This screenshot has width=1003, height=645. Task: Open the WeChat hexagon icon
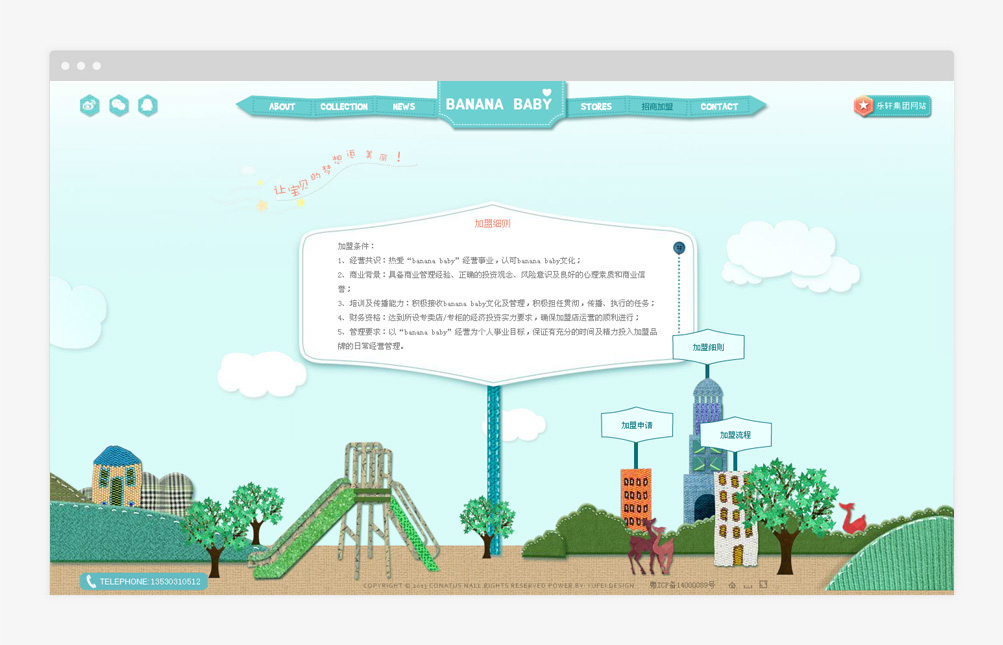point(119,105)
